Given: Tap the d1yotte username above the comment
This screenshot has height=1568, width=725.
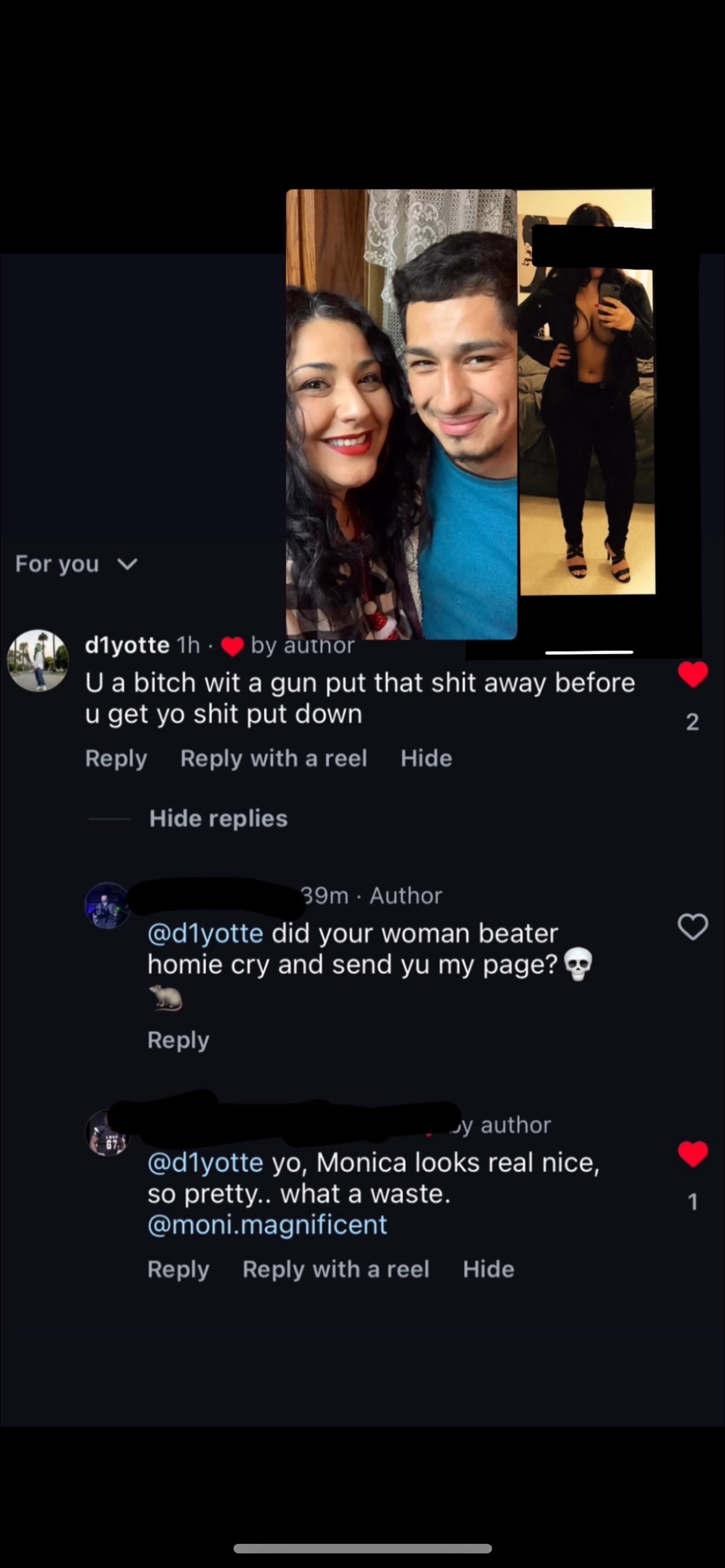Looking at the screenshot, I should [127, 645].
